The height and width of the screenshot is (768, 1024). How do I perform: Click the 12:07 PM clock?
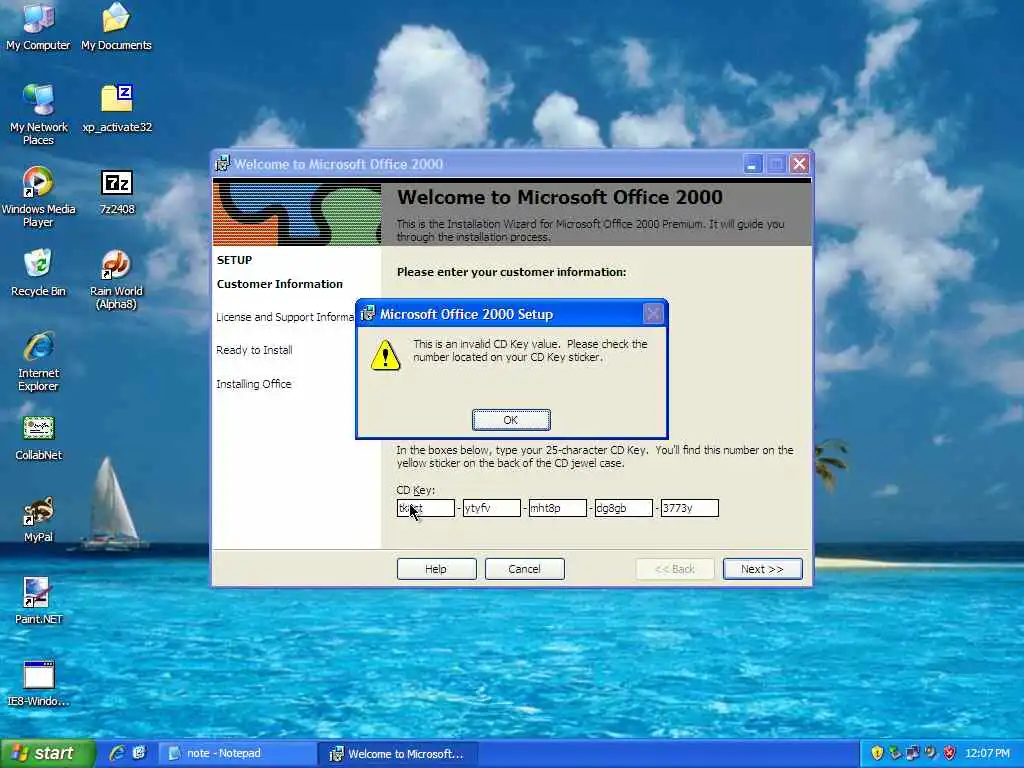(x=987, y=753)
